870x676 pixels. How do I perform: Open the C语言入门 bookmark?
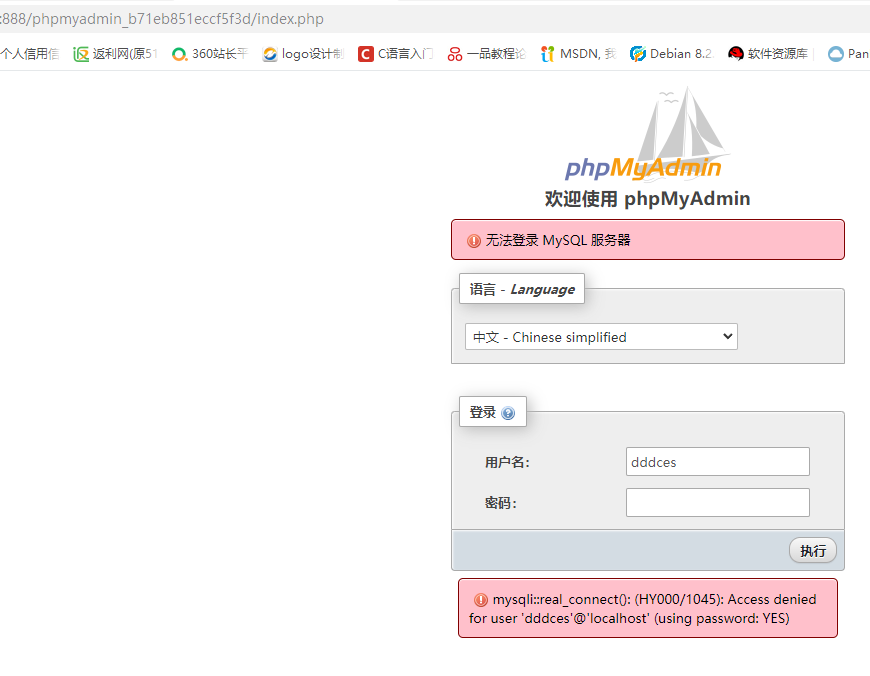point(396,54)
